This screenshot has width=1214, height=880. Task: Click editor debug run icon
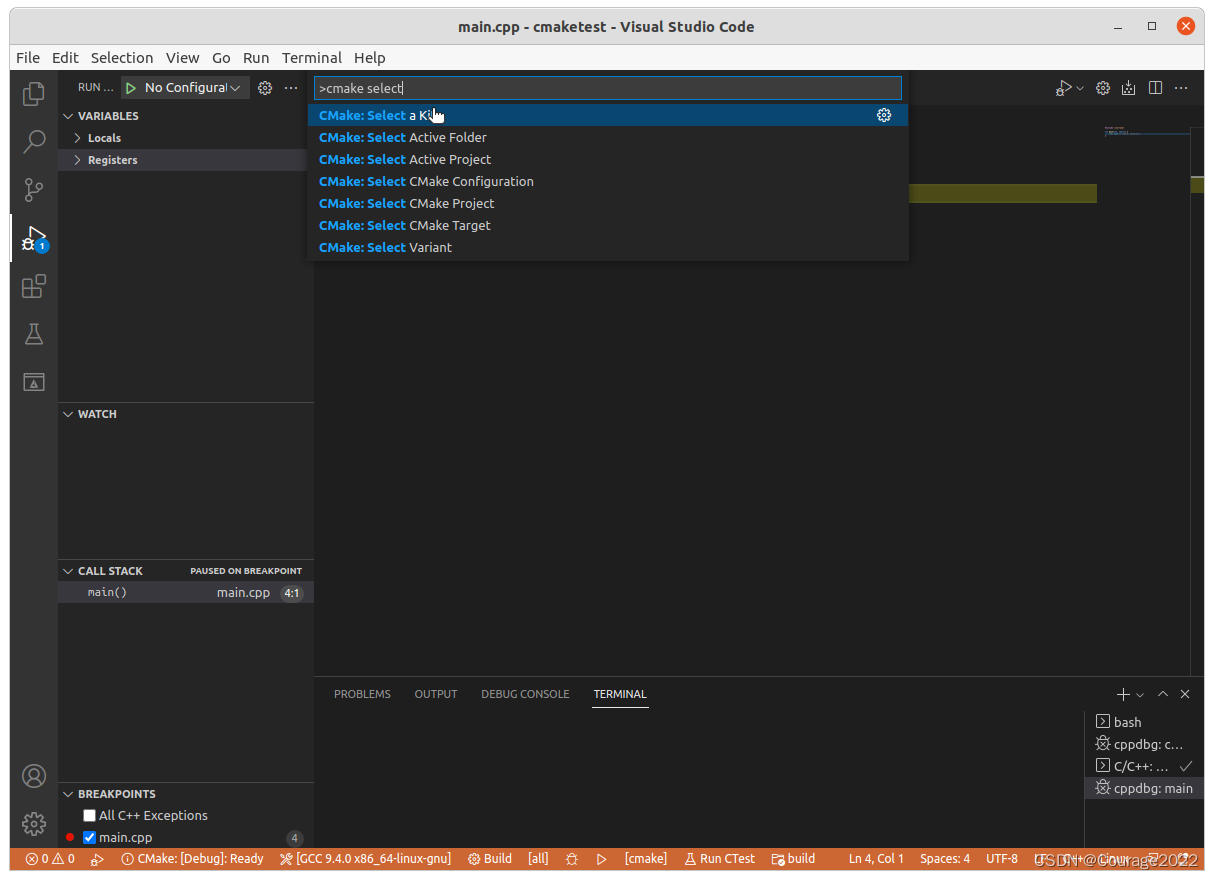(1064, 88)
